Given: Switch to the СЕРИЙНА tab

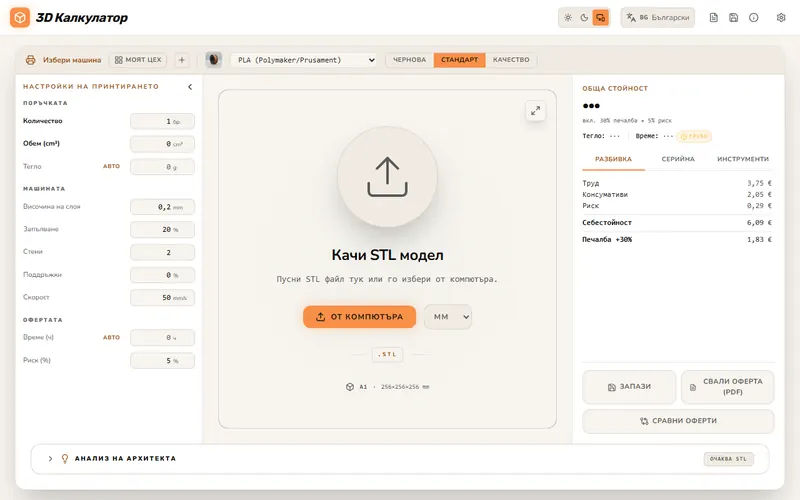Looking at the screenshot, I should pos(678,159).
